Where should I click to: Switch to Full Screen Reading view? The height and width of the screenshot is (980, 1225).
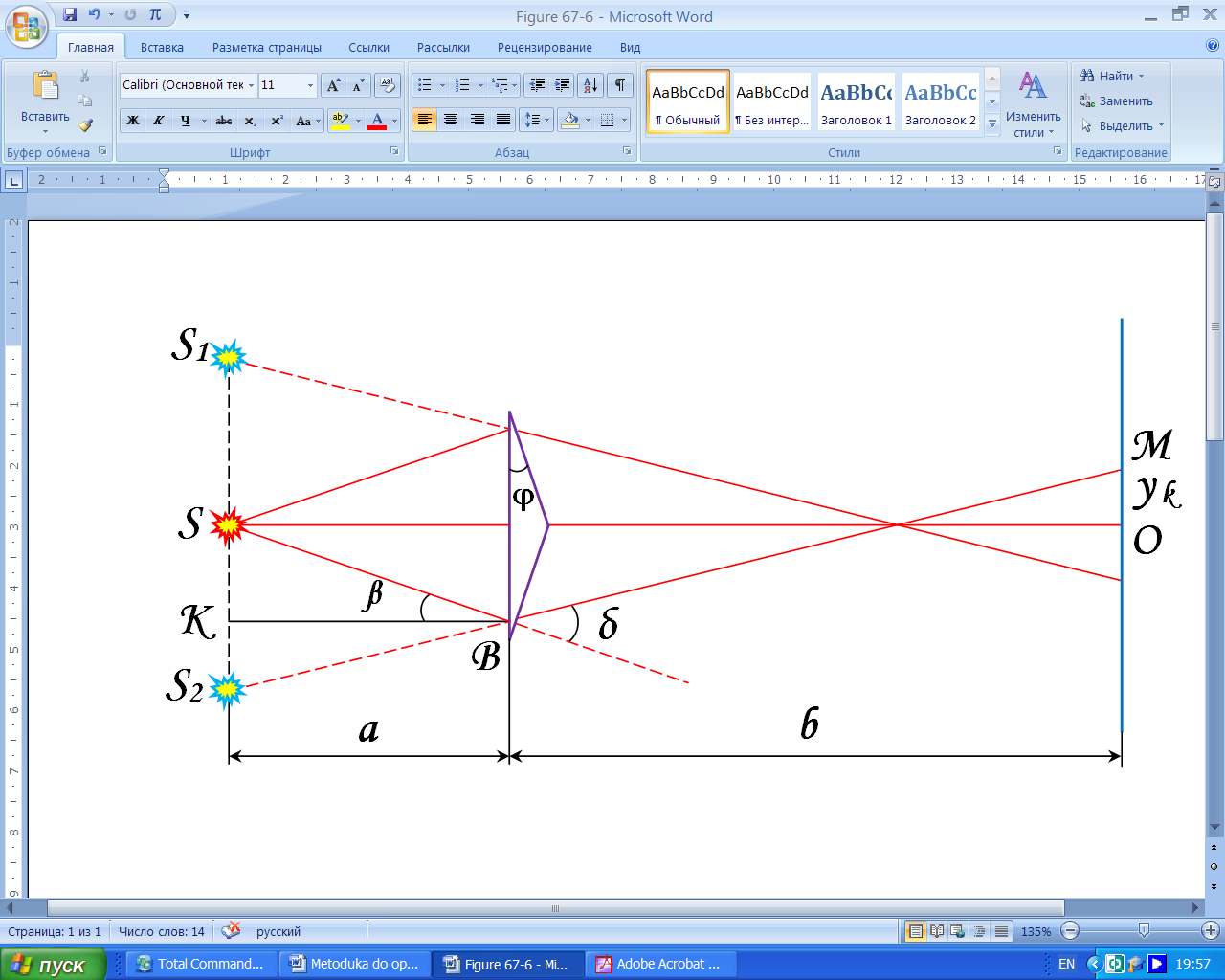pos(937,931)
